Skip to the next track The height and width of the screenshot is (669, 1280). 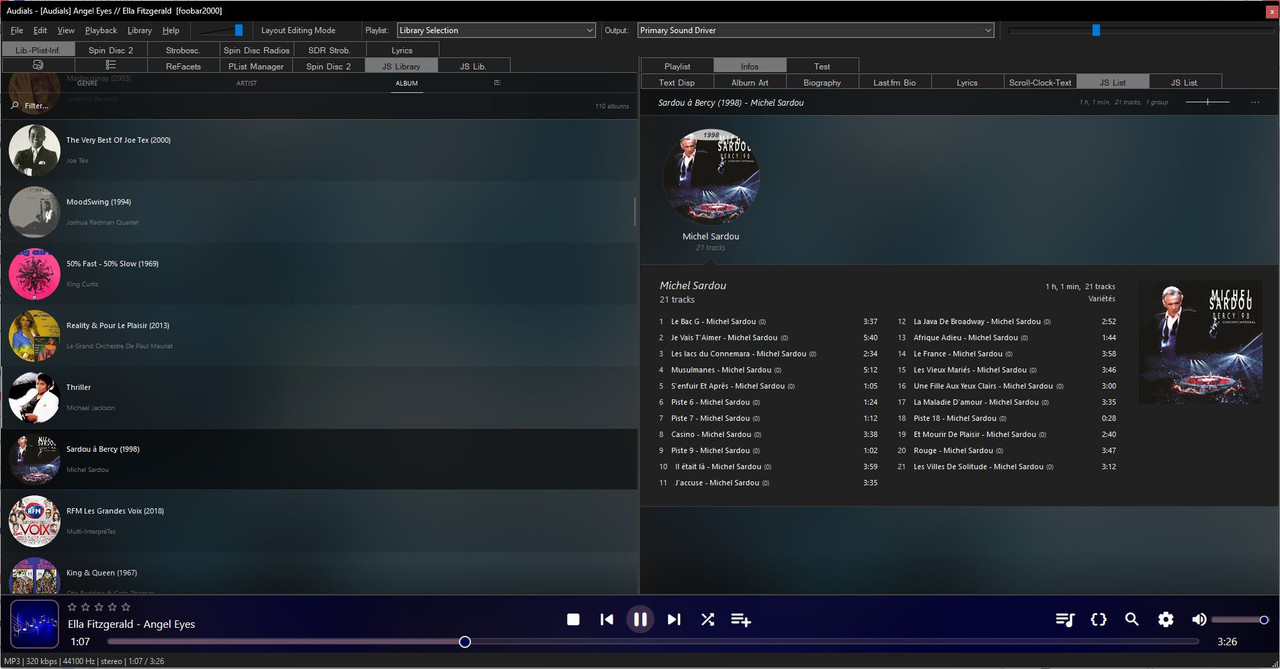click(674, 619)
